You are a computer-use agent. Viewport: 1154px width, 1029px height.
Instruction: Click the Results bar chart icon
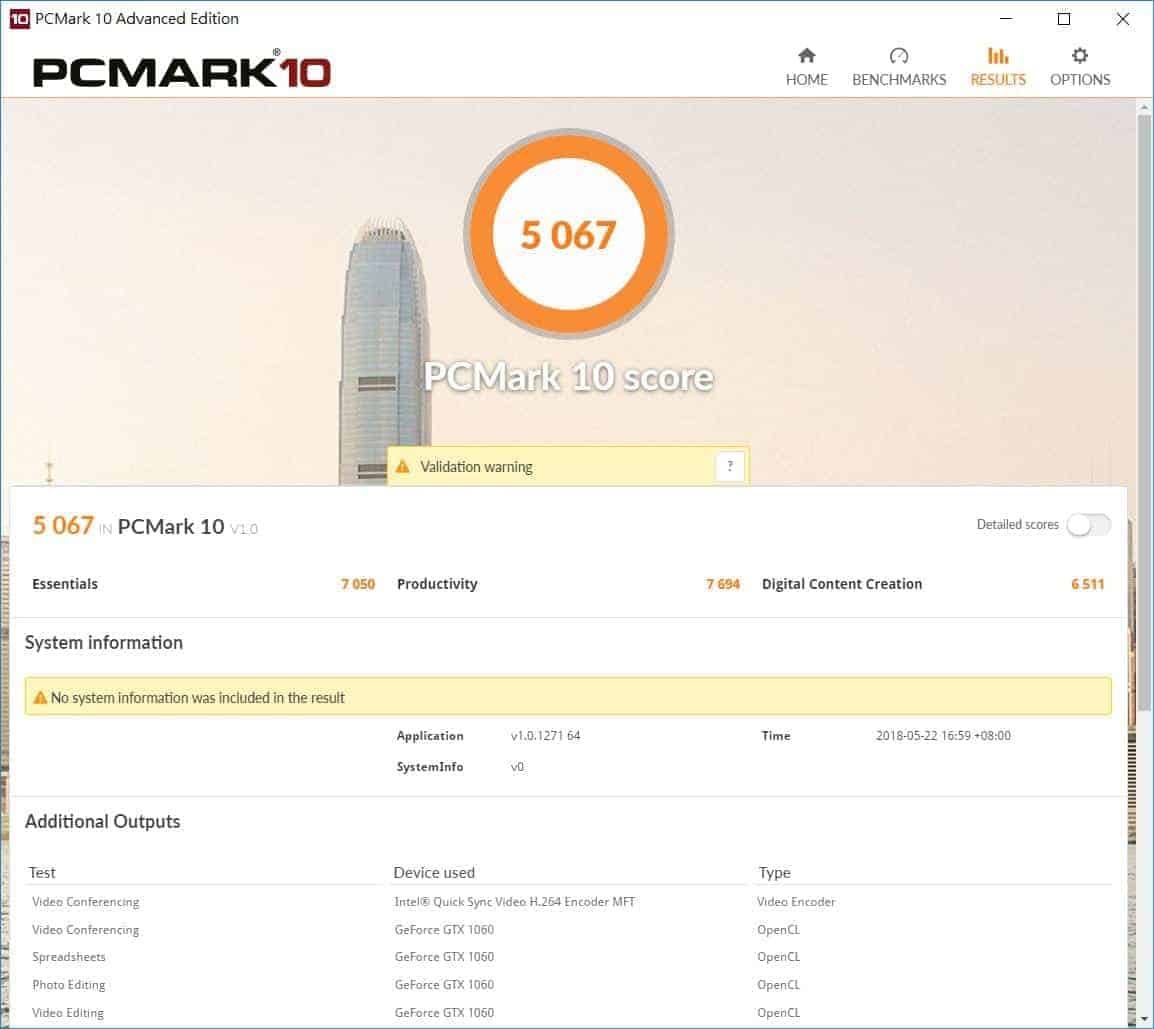[998, 55]
